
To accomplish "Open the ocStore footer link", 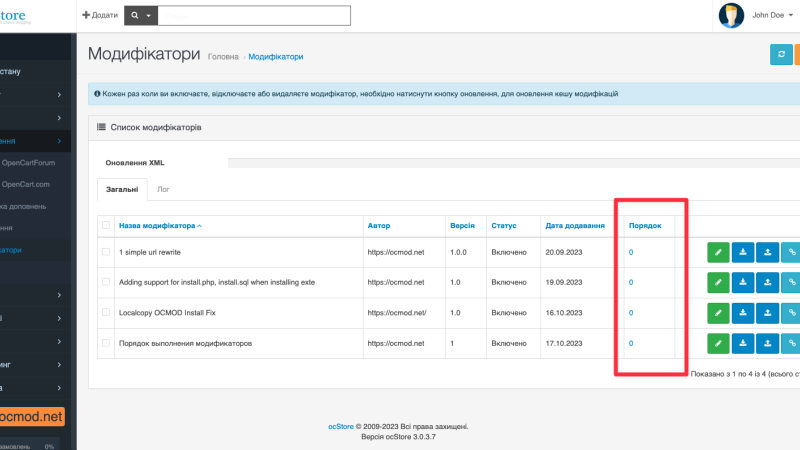I will tap(340, 427).
